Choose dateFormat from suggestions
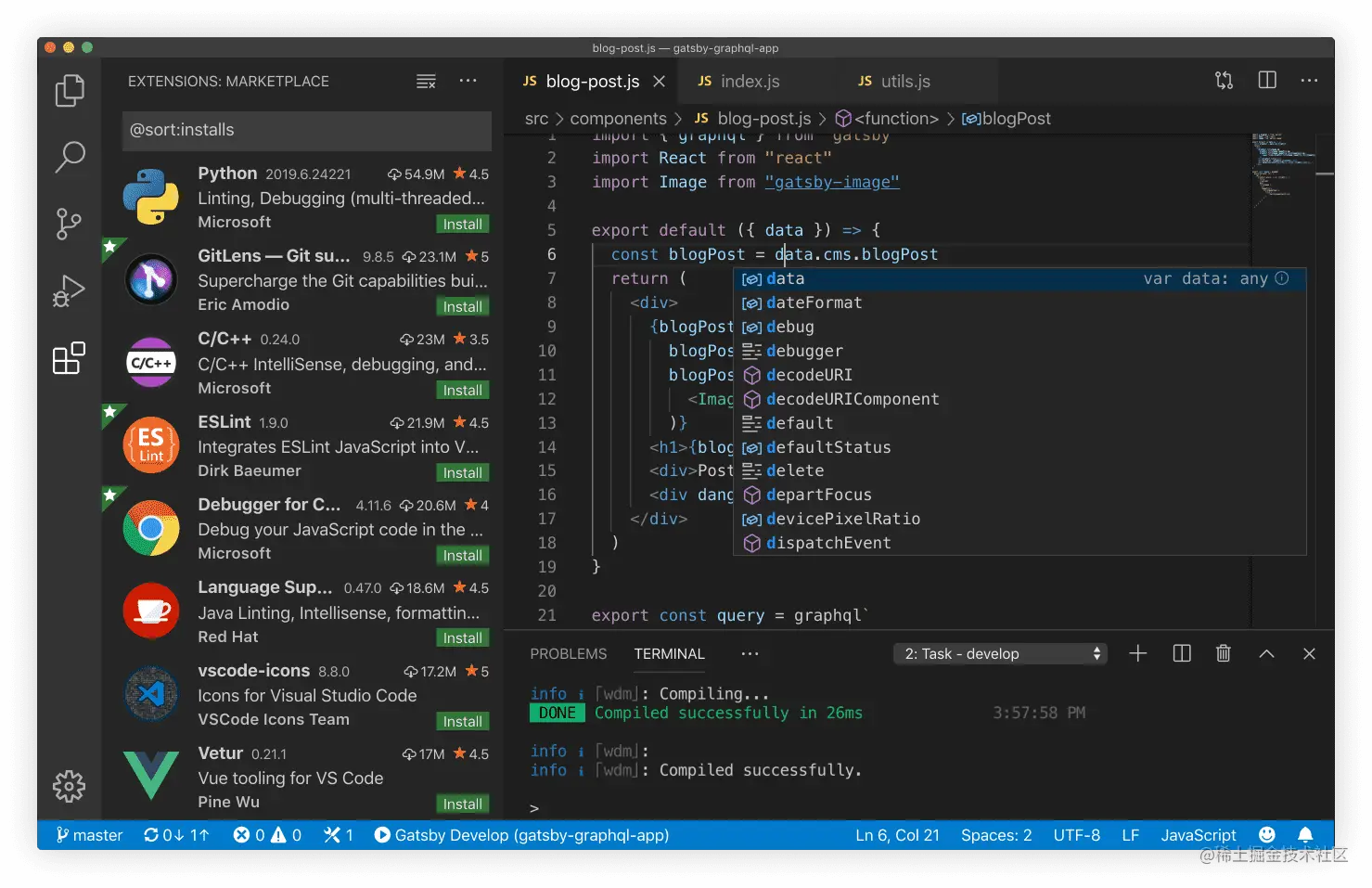Viewport: 1372px width, 888px height. click(x=1019, y=302)
